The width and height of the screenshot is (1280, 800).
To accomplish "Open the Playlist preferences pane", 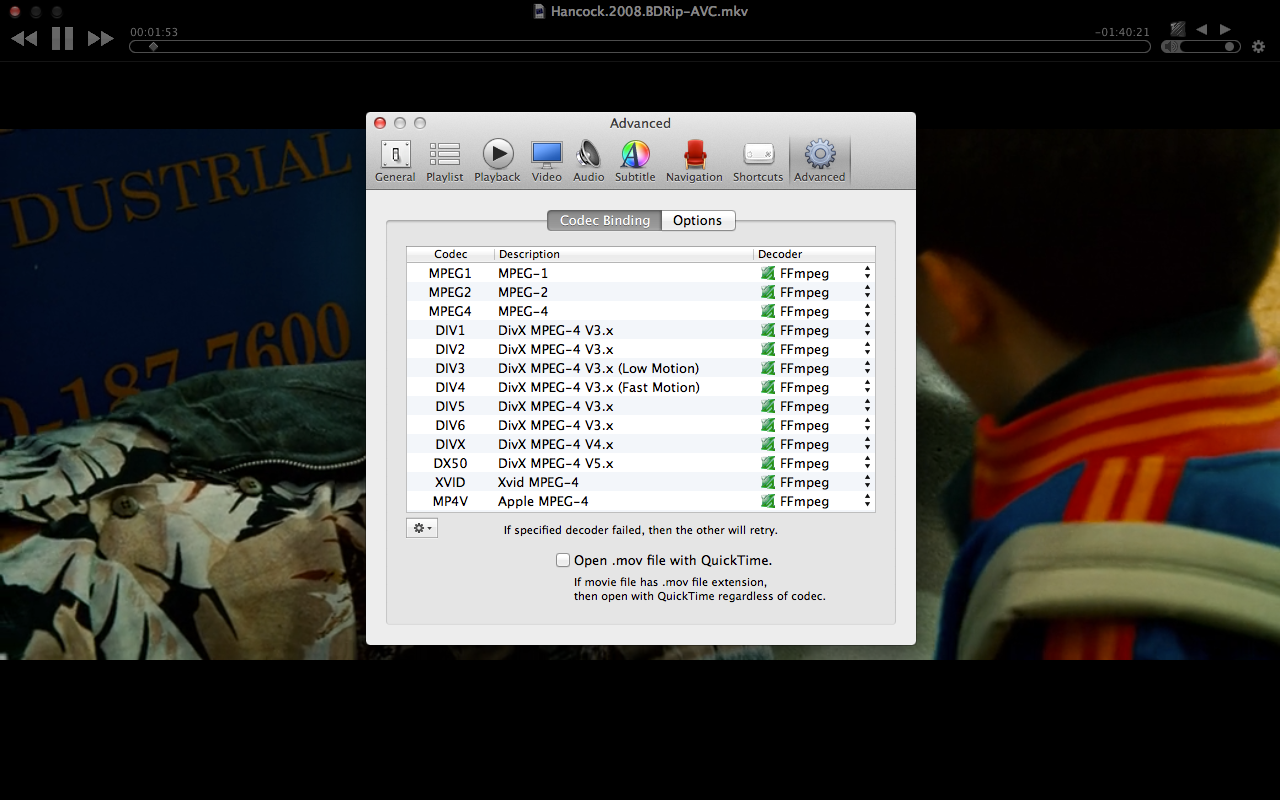I will click(444, 161).
